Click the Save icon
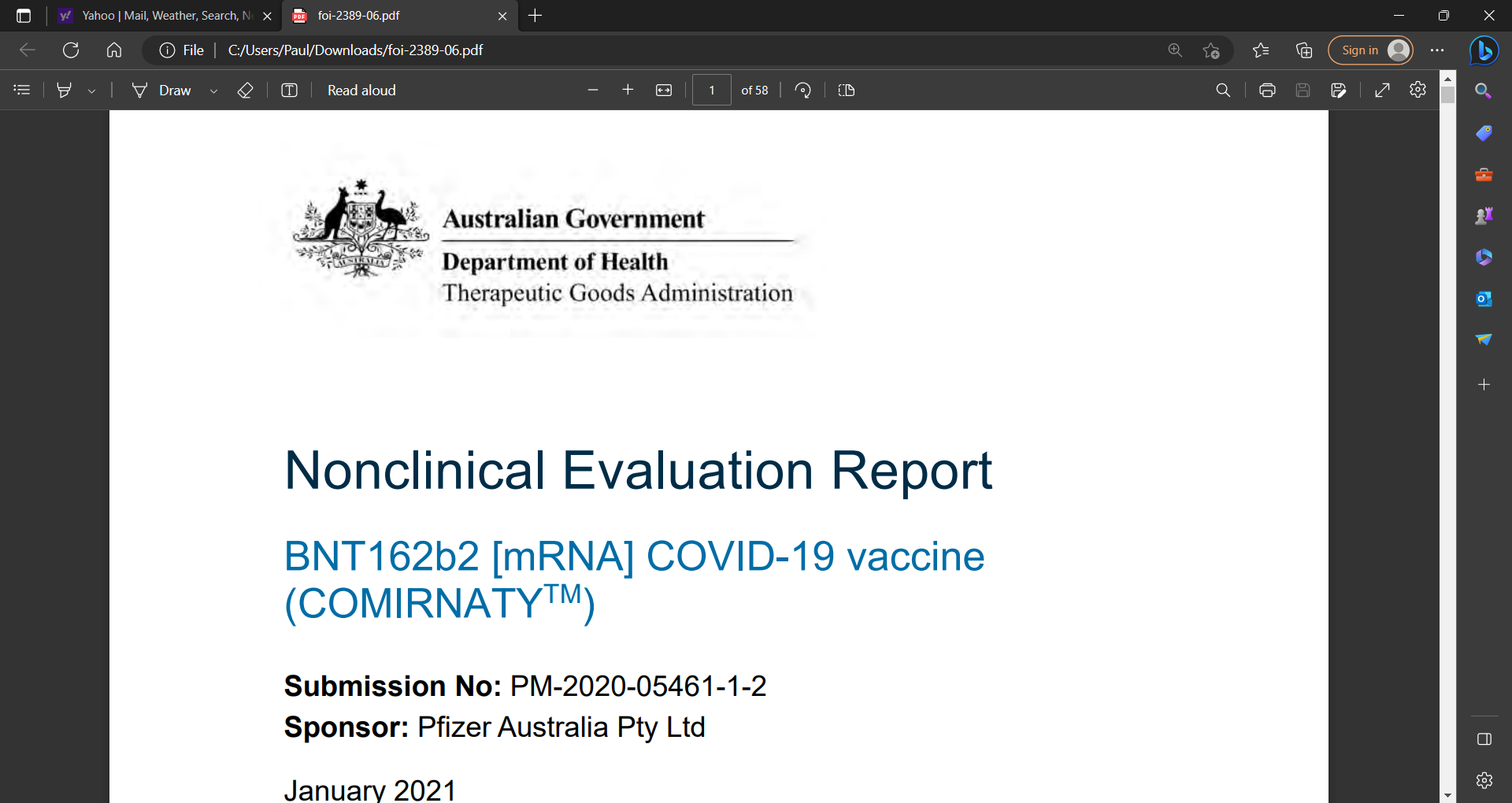This screenshot has height=803, width=1512. click(x=1303, y=91)
